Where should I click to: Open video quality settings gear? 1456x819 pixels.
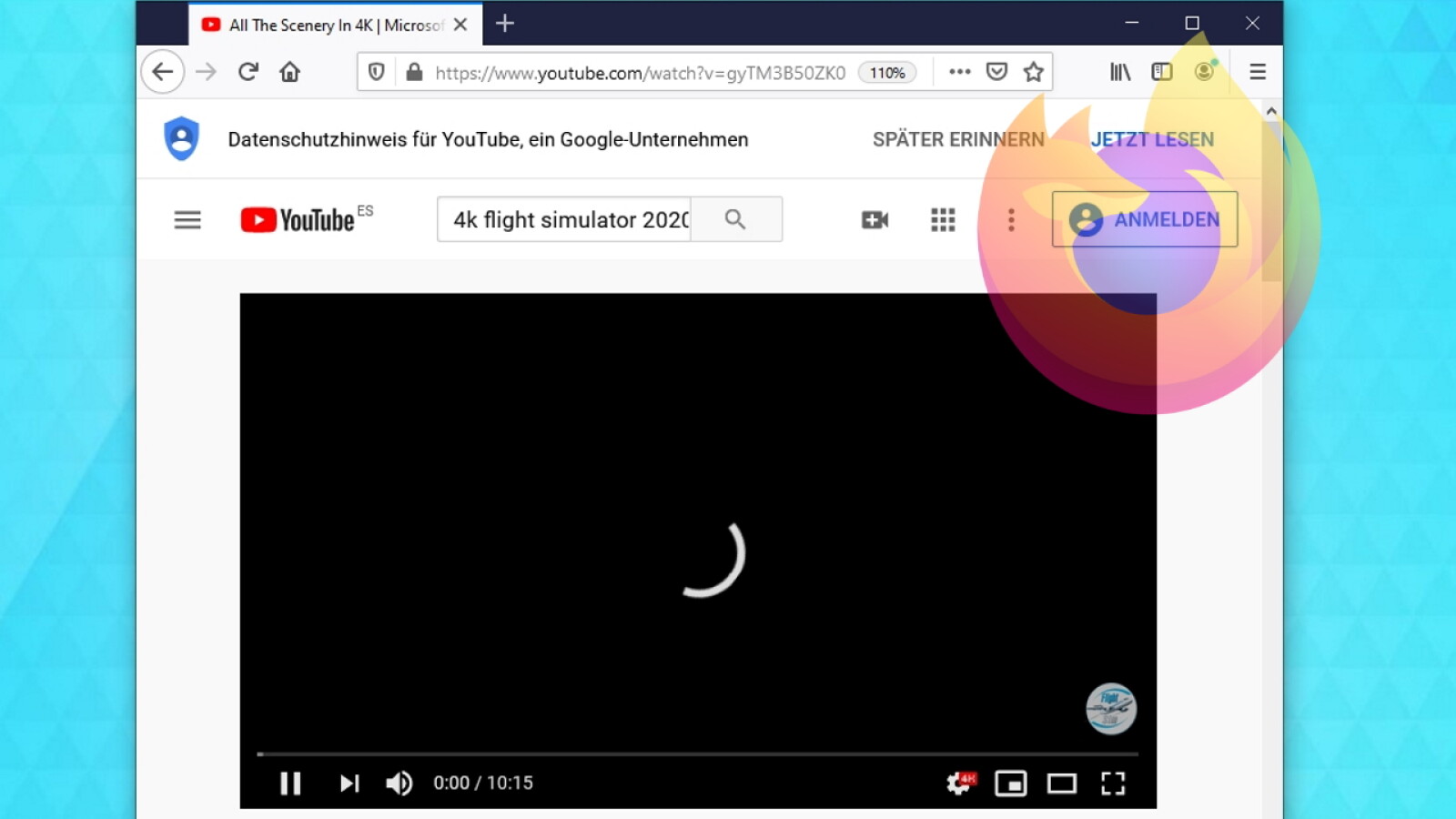959,784
